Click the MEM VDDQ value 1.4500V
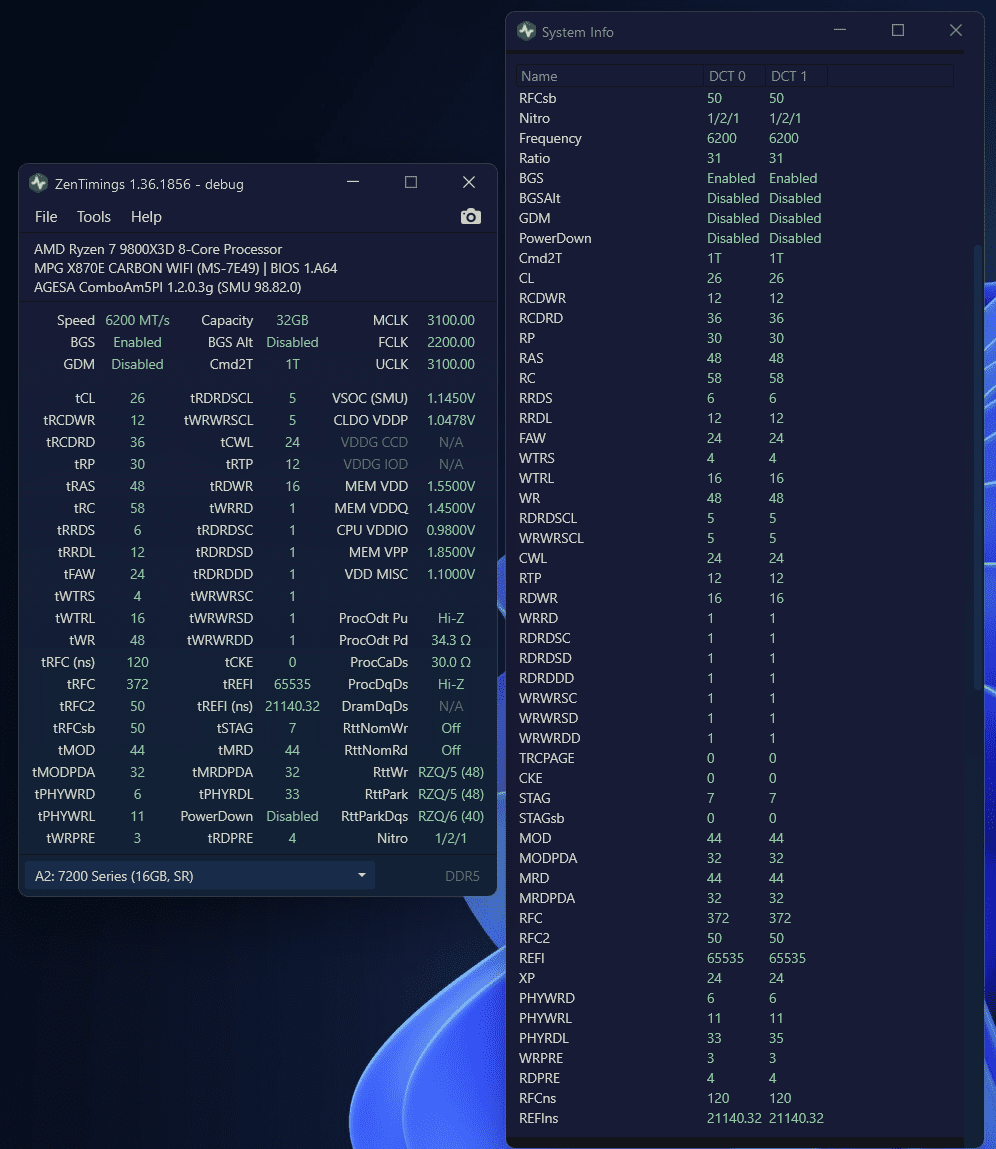 tap(451, 508)
